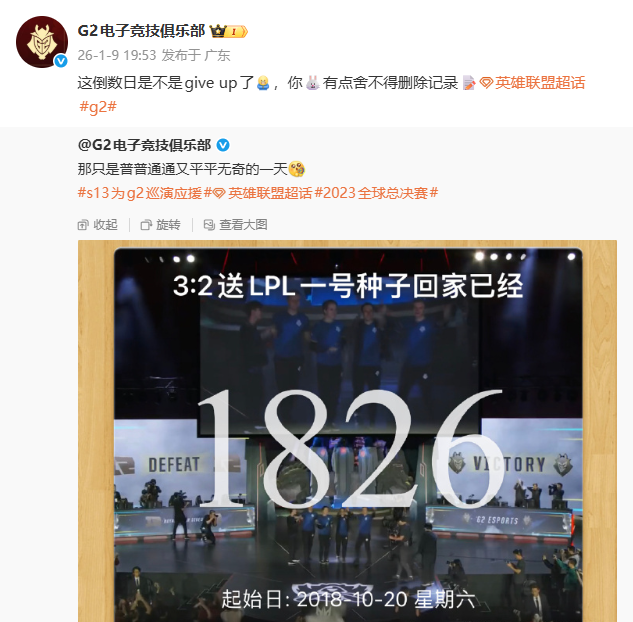The height and width of the screenshot is (622, 633).
Task: Open the G2 profile avatar image
Action: point(42,42)
